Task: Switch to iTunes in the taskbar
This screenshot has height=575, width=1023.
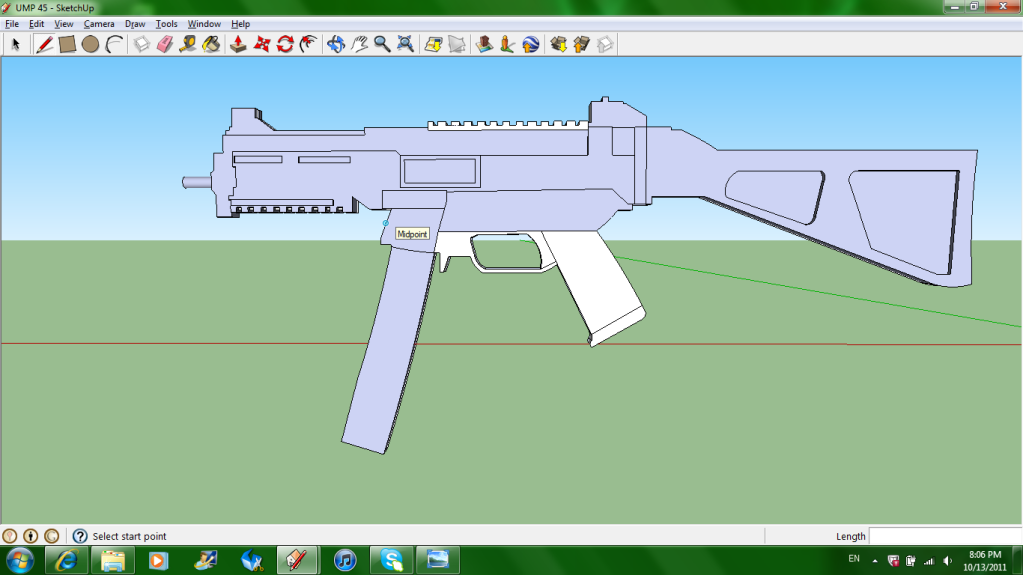Action: pyautogui.click(x=345, y=561)
